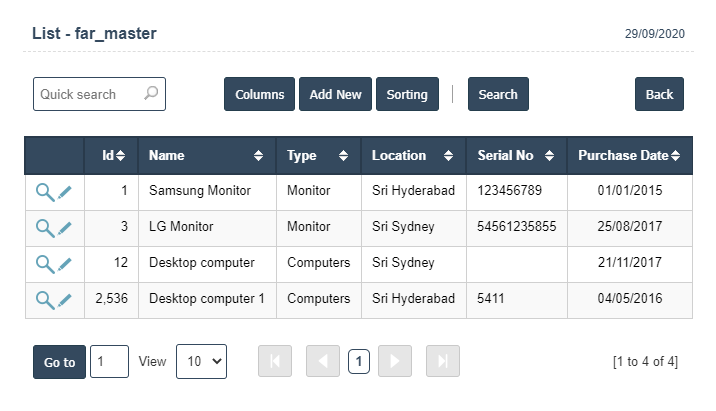Viewport: 716px width, 411px height.
Task: Open the View rows-per-page dropdown
Action: (x=201, y=362)
